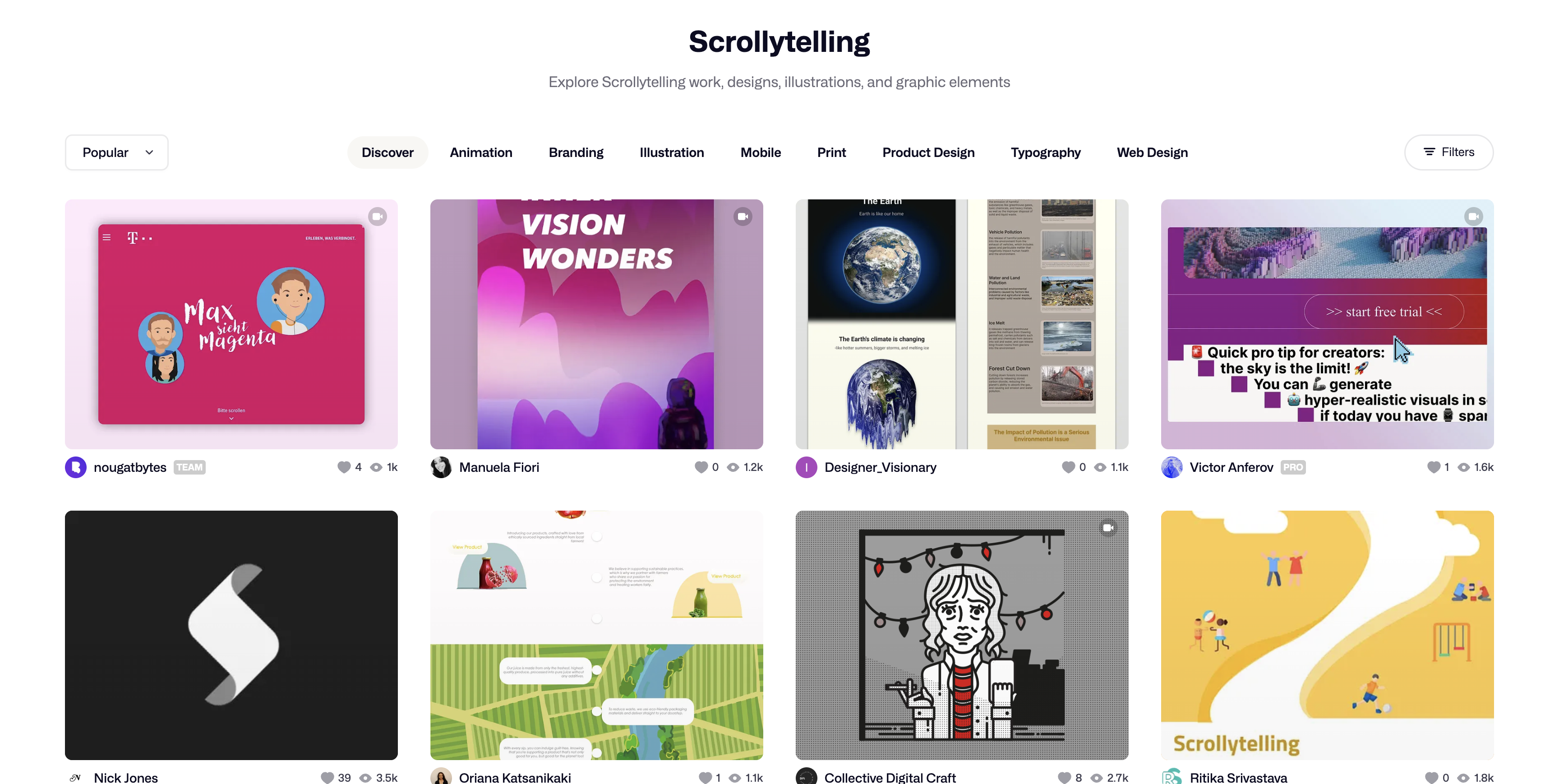
Task: Click the heart on Collective Digital Craft shot
Action: 1065,777
